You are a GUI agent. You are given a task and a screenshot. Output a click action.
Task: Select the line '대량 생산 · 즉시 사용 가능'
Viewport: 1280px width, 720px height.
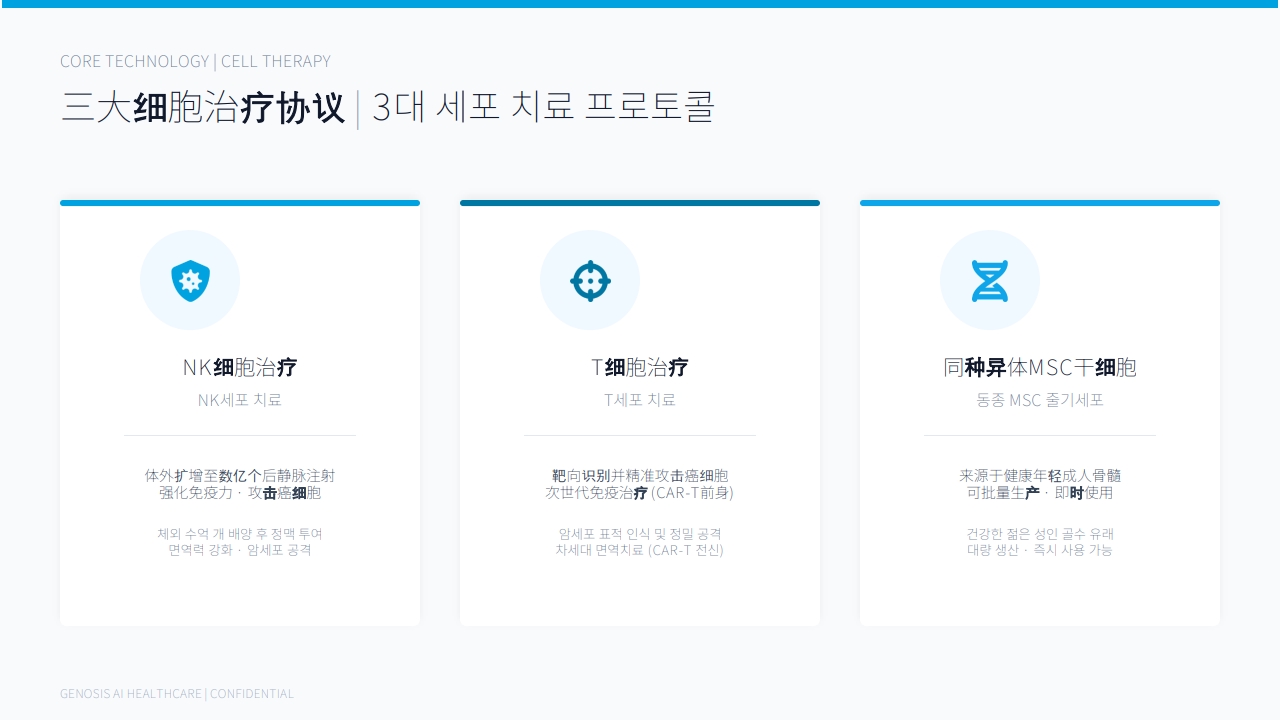point(1040,550)
